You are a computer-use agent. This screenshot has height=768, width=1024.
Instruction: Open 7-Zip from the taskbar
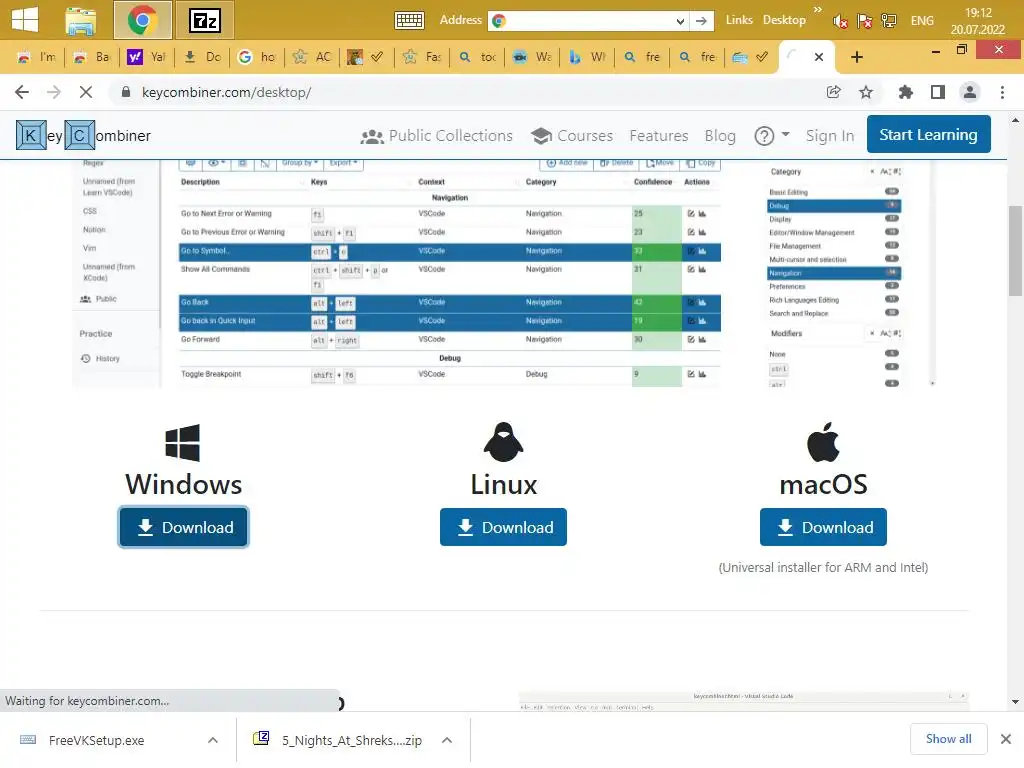[205, 21]
